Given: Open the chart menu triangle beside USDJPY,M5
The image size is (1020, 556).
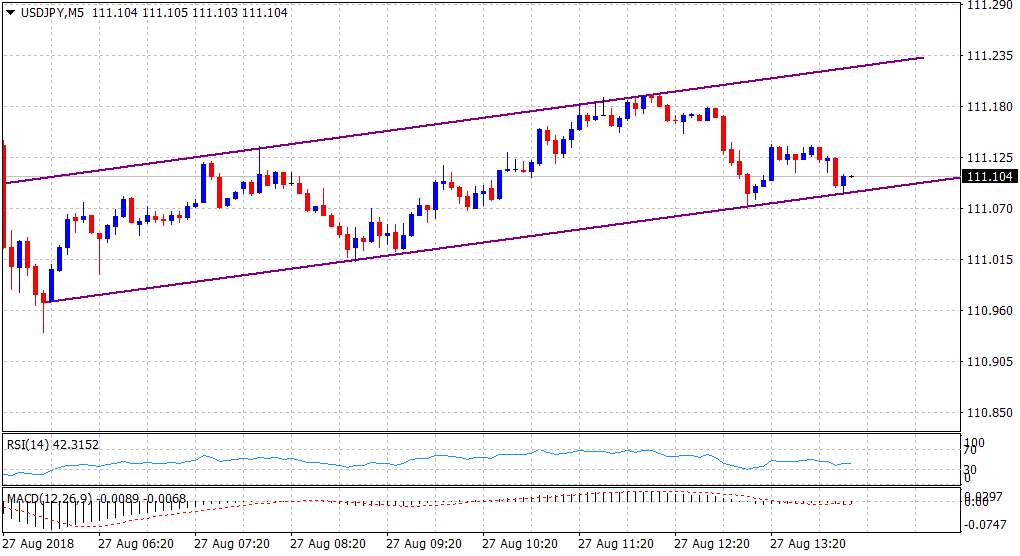Looking at the screenshot, I should coord(11,13).
